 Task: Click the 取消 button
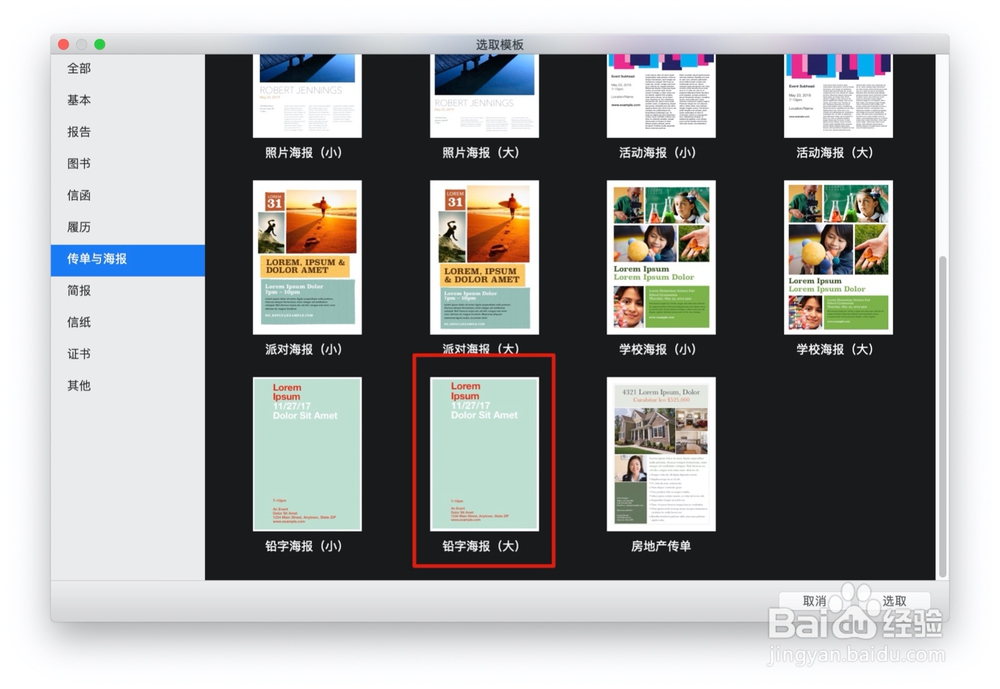(814, 601)
